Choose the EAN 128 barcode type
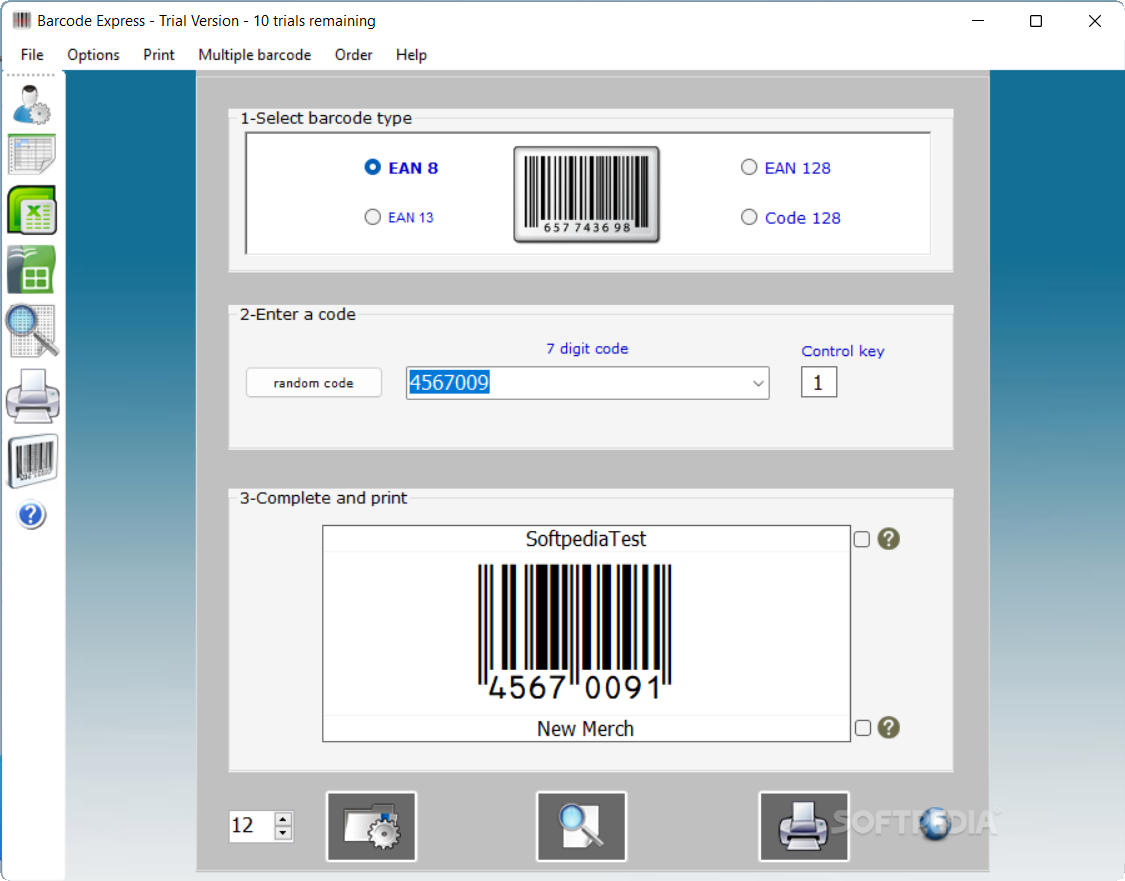1125x881 pixels. coord(749,167)
